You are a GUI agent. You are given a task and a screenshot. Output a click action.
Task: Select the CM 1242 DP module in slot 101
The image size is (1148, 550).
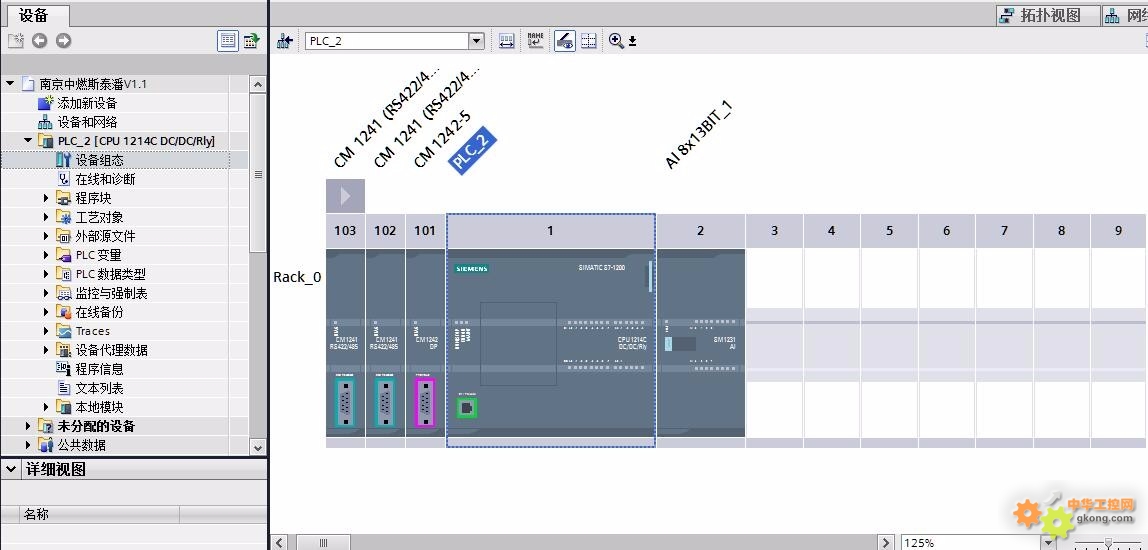point(425,343)
